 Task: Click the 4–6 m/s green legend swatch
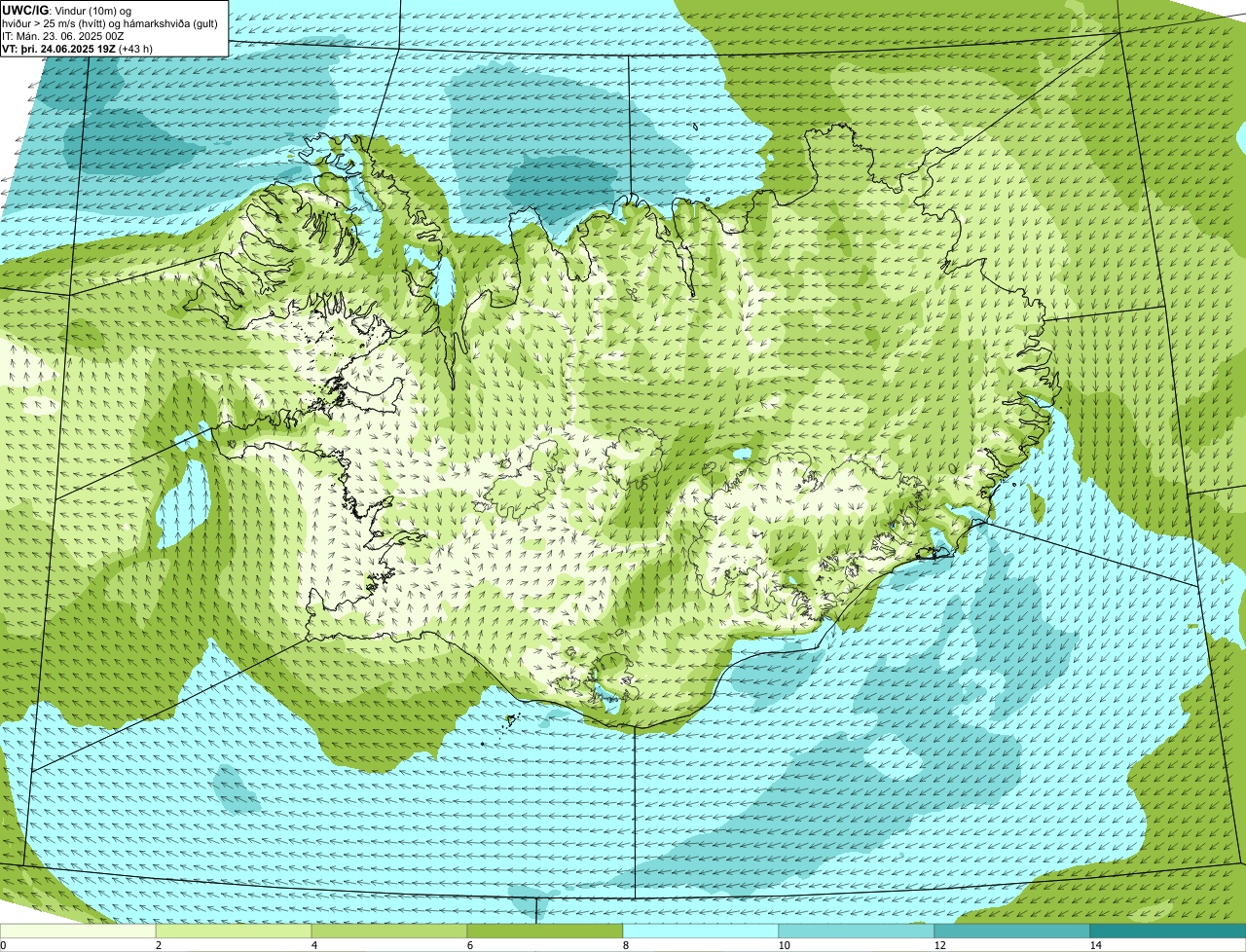pos(389,931)
